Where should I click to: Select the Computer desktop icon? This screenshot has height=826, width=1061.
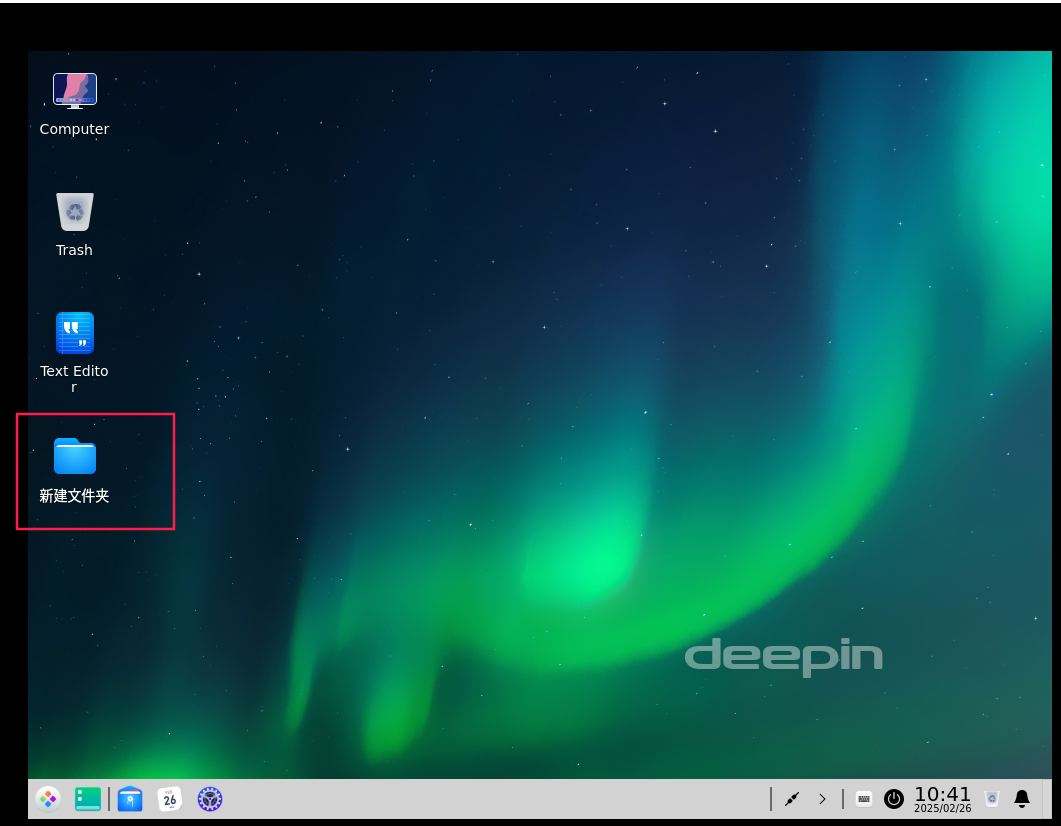click(74, 91)
